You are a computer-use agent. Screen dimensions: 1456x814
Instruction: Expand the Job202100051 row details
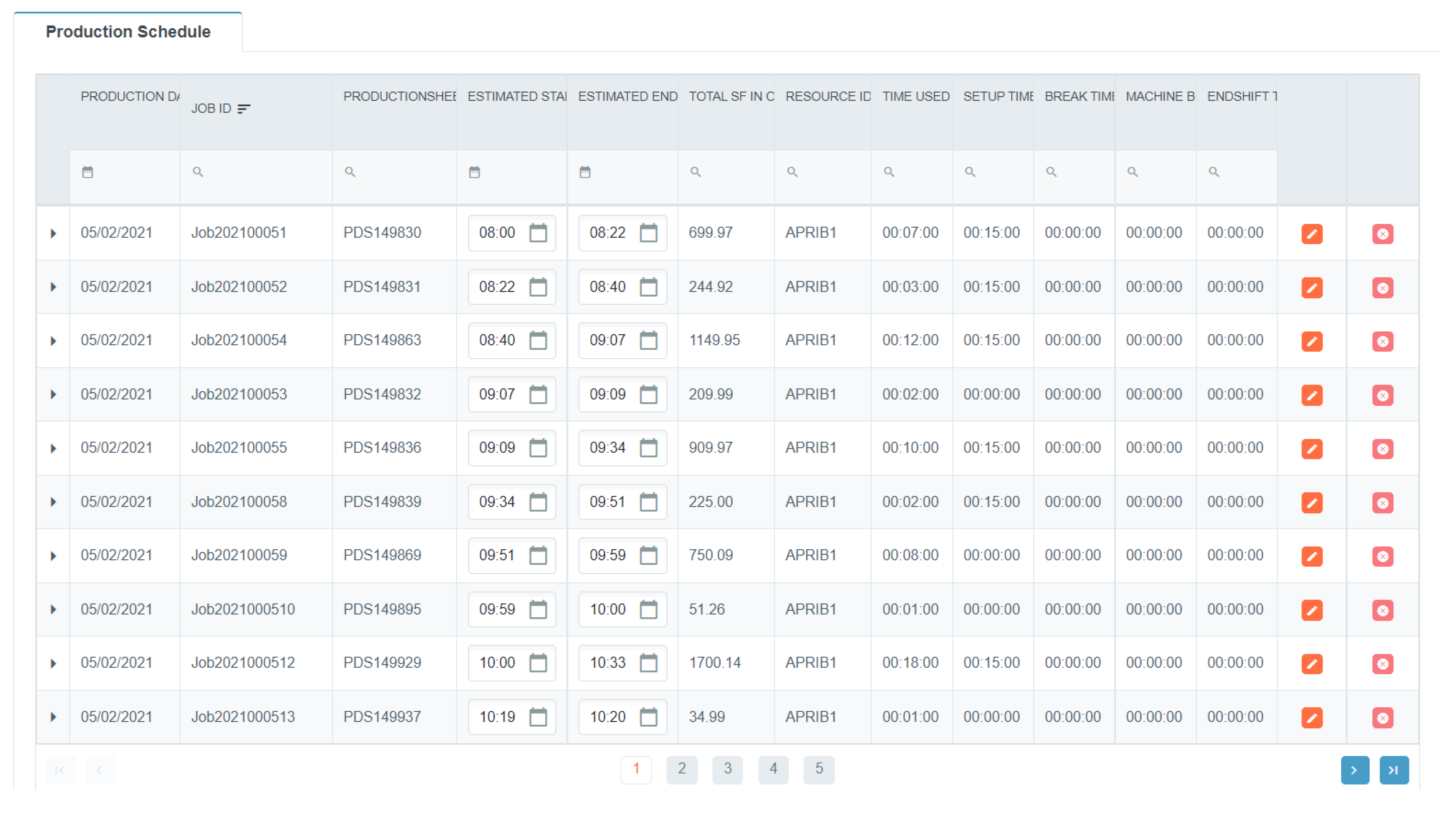point(53,233)
